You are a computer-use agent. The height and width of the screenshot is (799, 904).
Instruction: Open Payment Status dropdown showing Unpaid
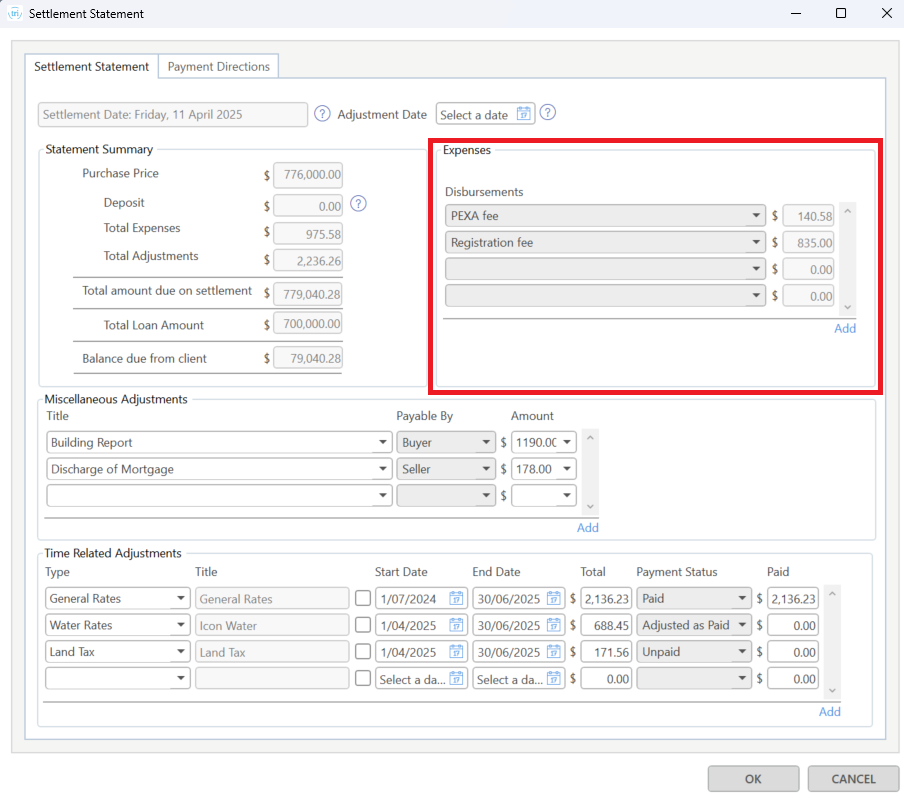point(741,652)
